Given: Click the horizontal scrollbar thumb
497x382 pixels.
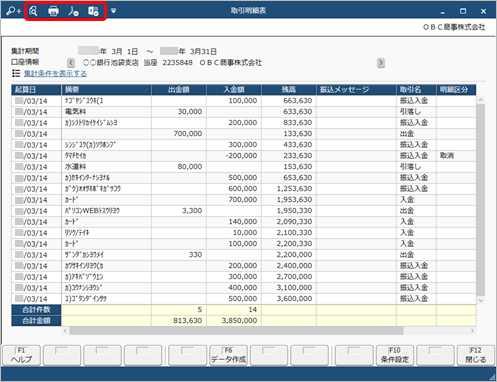Looking at the screenshot, I should tap(236, 331).
